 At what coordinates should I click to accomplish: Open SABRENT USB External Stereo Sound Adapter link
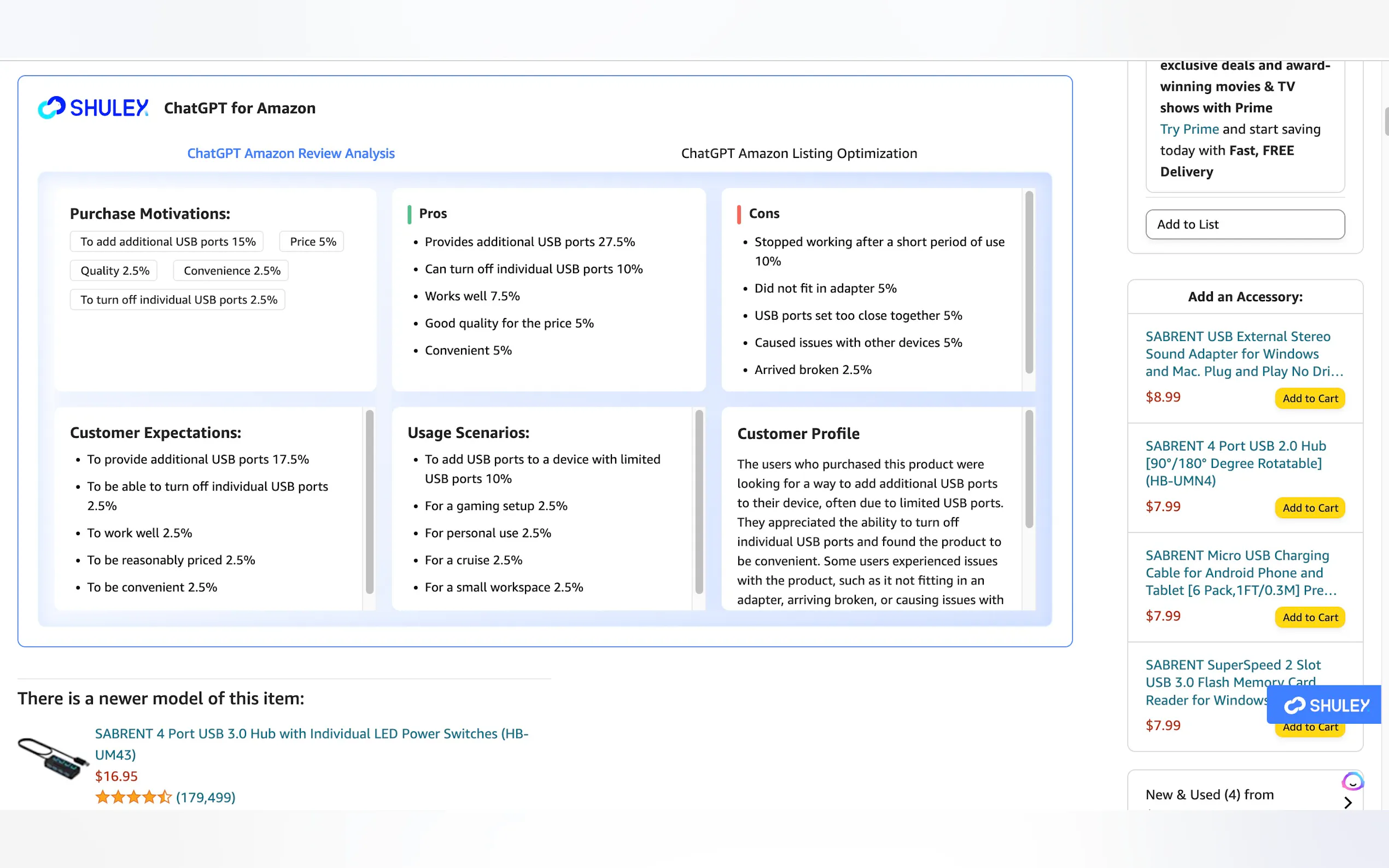[1244, 354]
